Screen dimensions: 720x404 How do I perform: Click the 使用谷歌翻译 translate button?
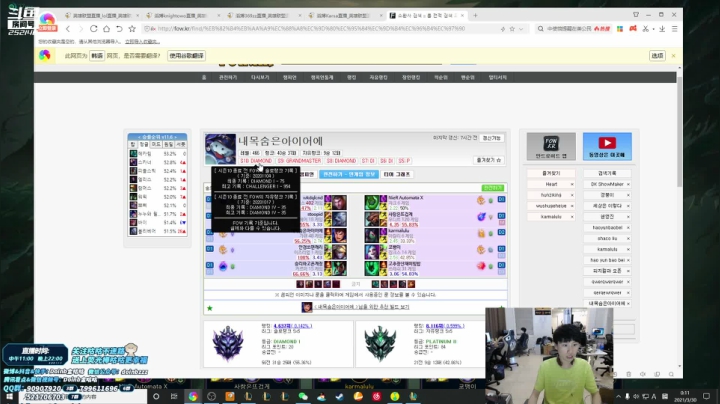[186, 56]
